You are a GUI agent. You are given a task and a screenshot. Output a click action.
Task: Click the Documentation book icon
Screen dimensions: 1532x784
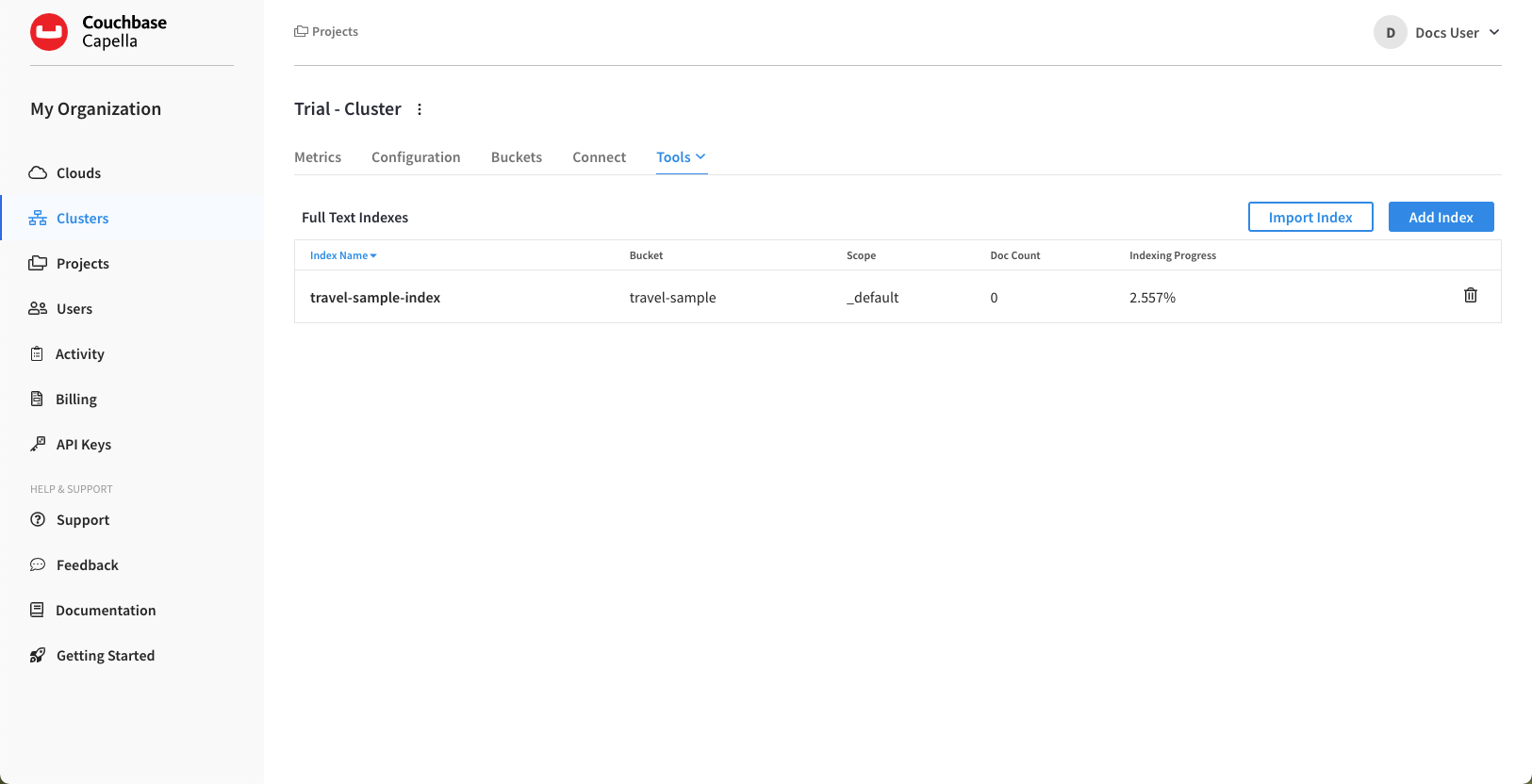click(37, 610)
